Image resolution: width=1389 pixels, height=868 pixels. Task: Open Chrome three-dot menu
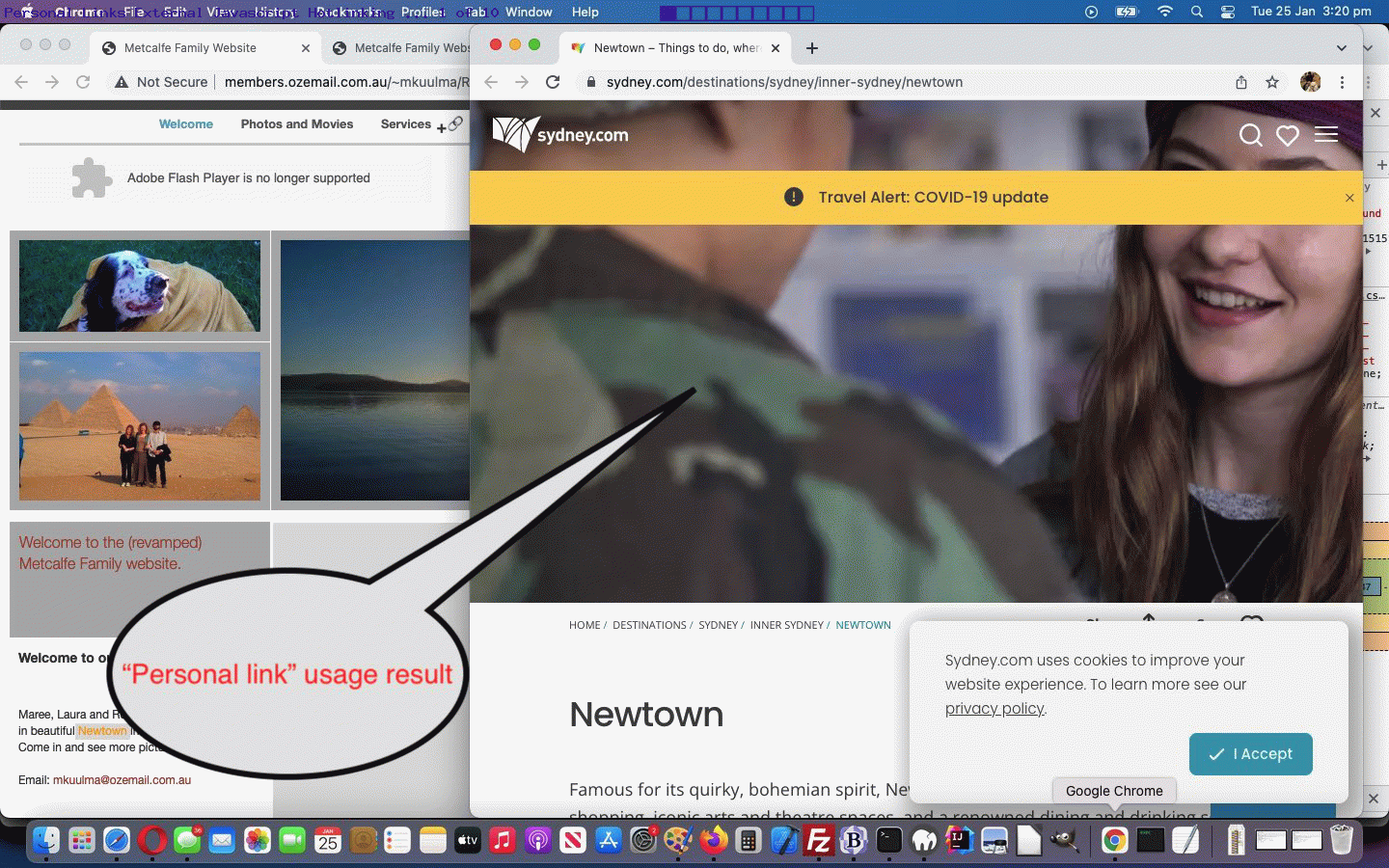pos(1342,82)
